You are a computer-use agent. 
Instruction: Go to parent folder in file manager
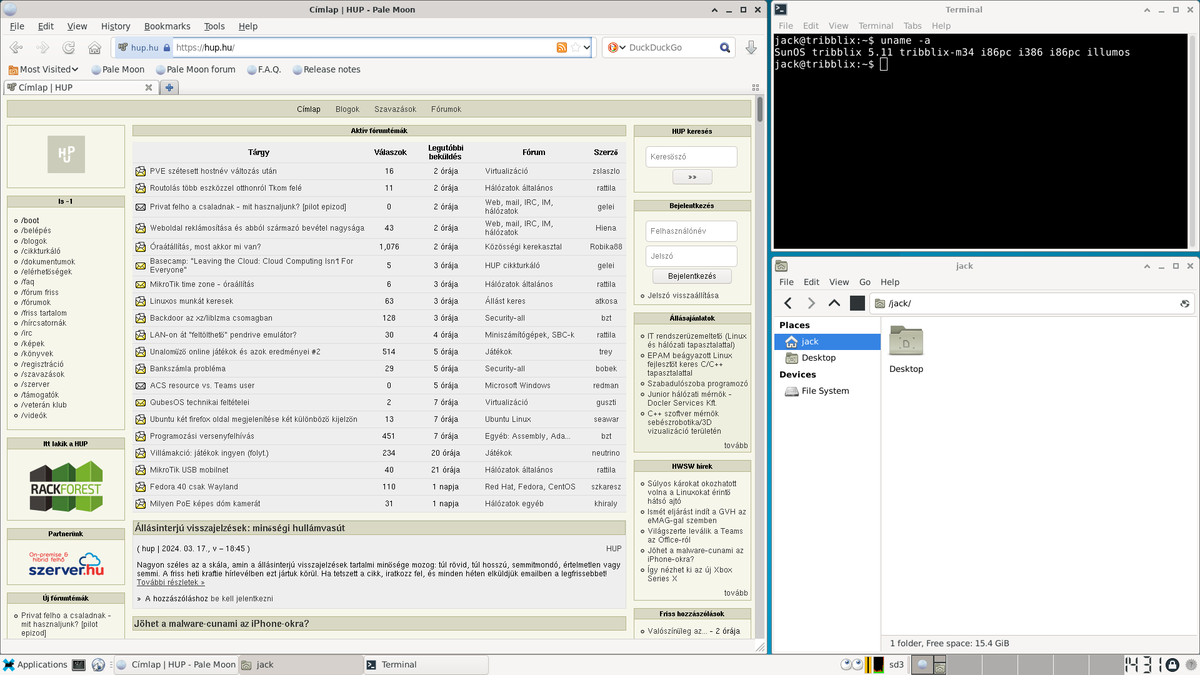(x=834, y=303)
